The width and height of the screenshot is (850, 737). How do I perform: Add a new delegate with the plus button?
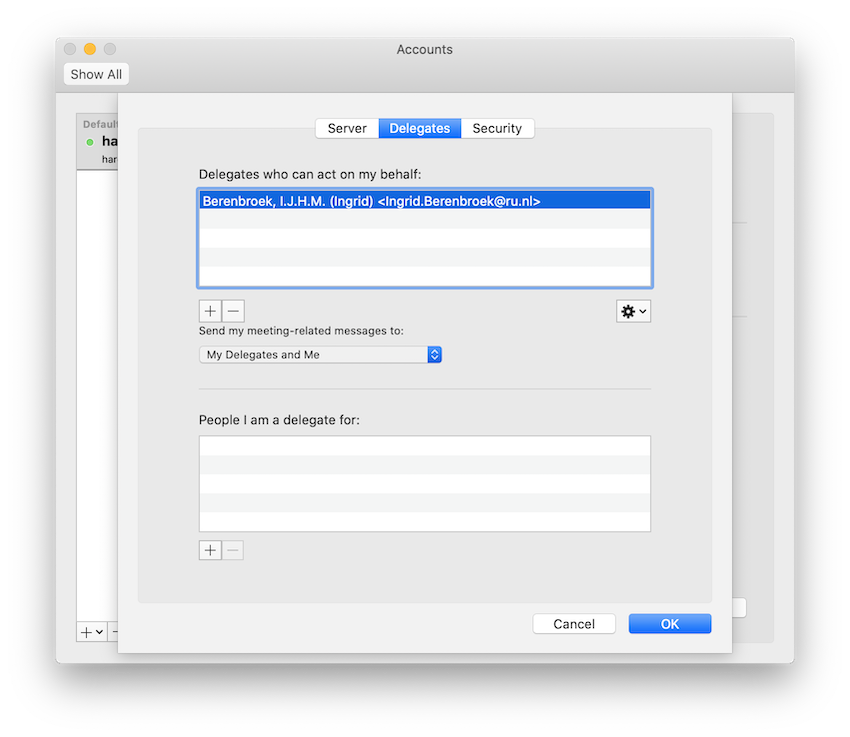[x=210, y=311]
